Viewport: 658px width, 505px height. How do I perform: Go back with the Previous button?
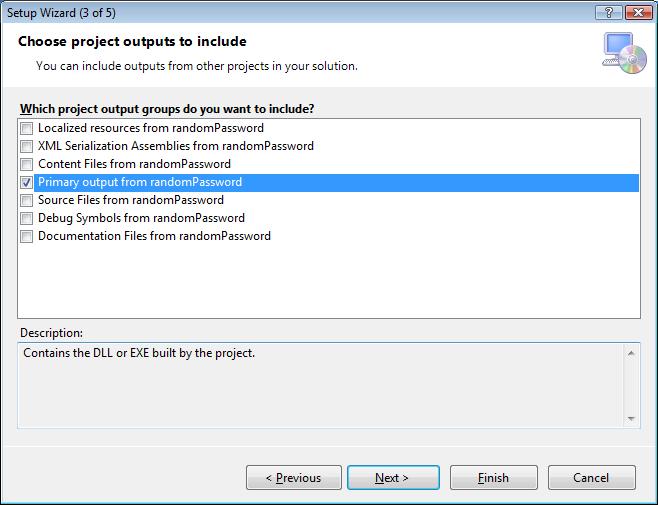pos(293,478)
